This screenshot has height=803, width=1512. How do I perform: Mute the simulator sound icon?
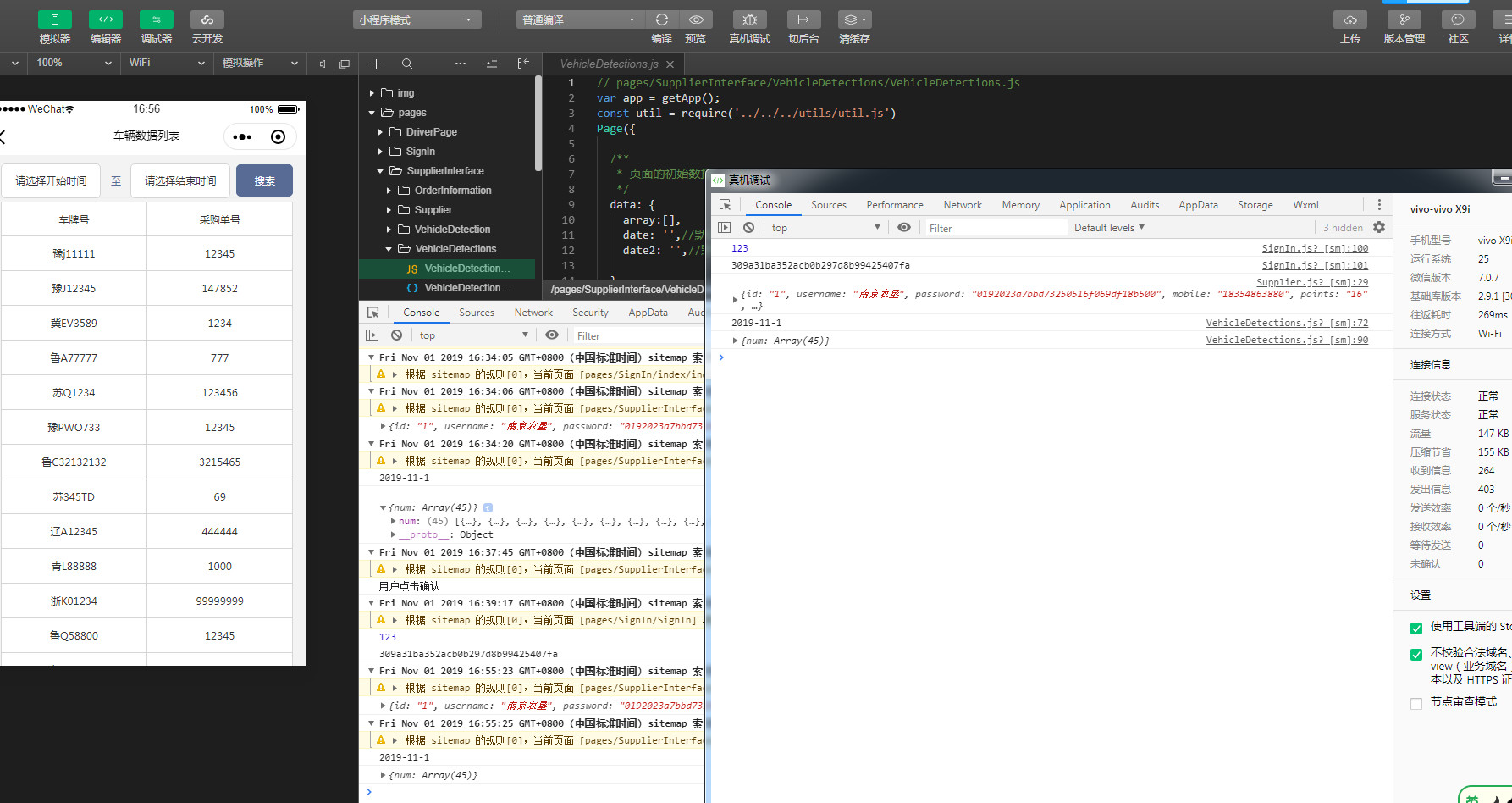pos(323,64)
